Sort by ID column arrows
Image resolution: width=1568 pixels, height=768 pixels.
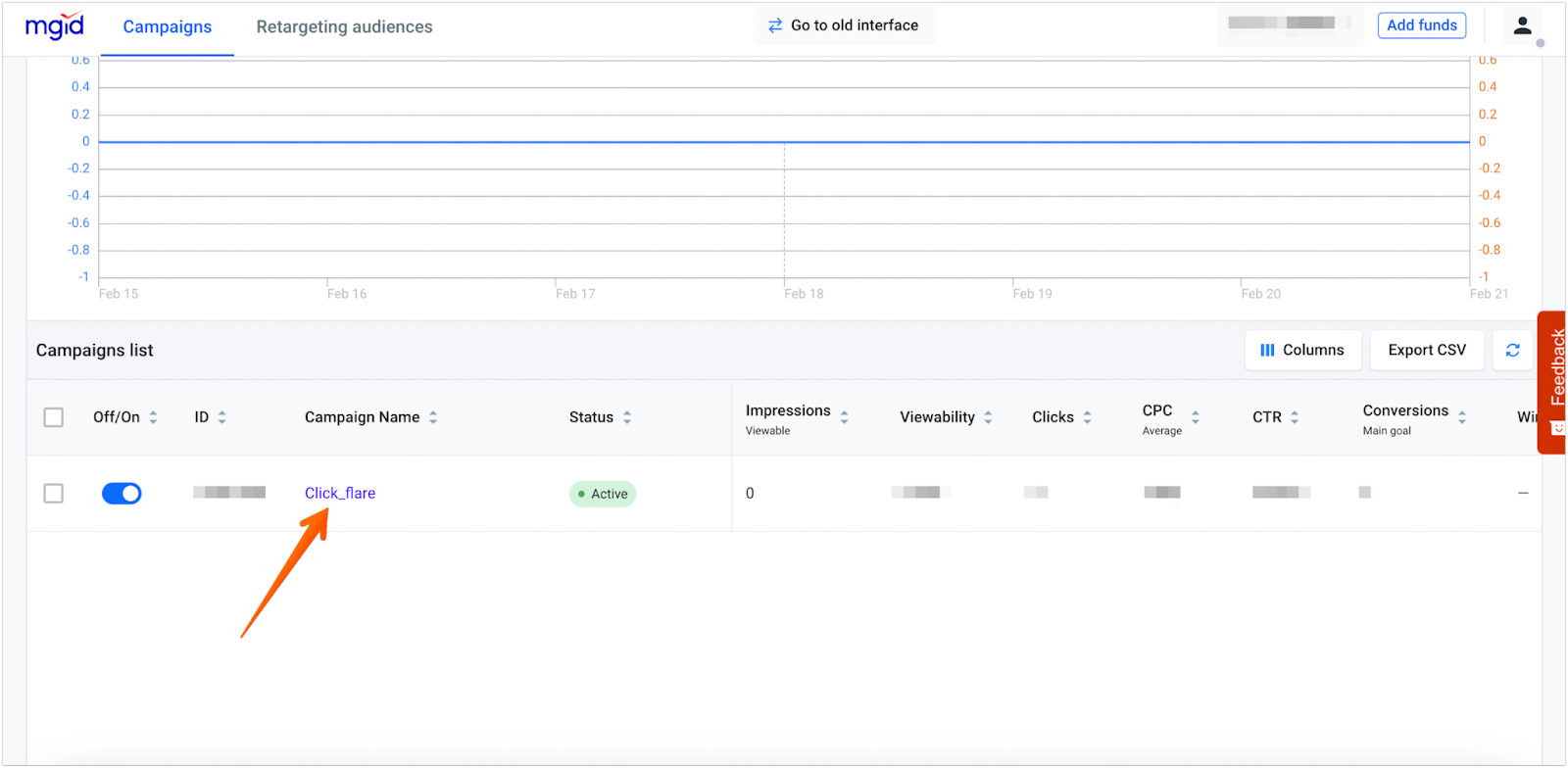click(x=222, y=417)
